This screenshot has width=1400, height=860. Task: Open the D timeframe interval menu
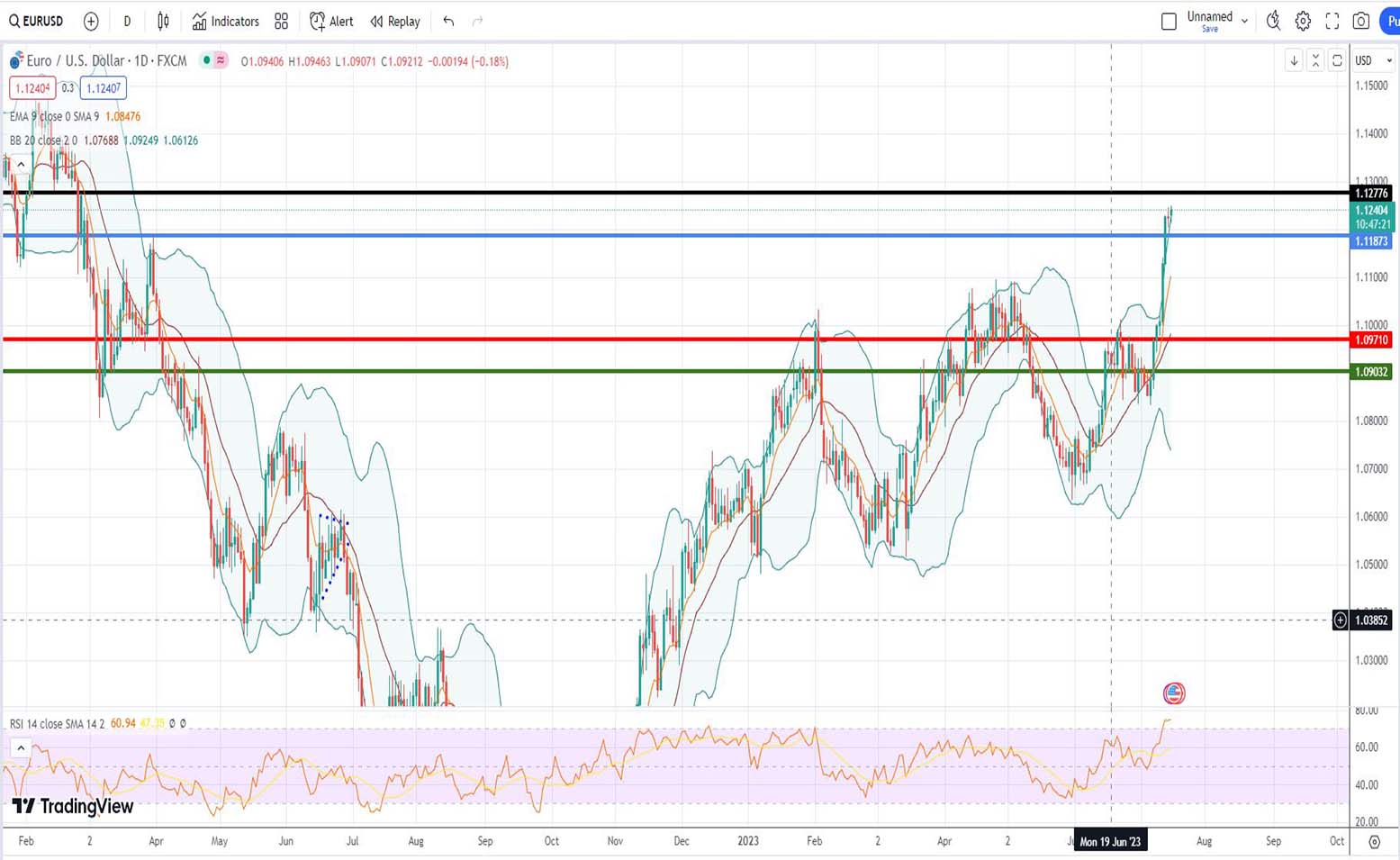127,22
